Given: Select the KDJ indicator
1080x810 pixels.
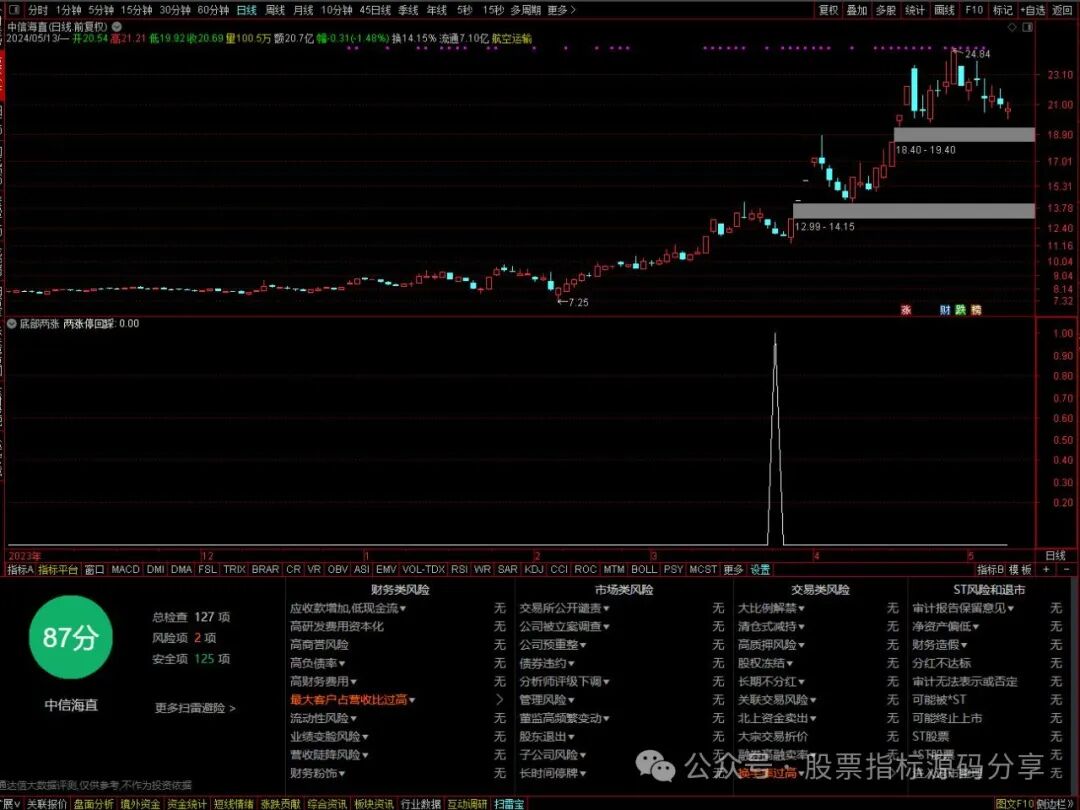Looking at the screenshot, I should (534, 570).
